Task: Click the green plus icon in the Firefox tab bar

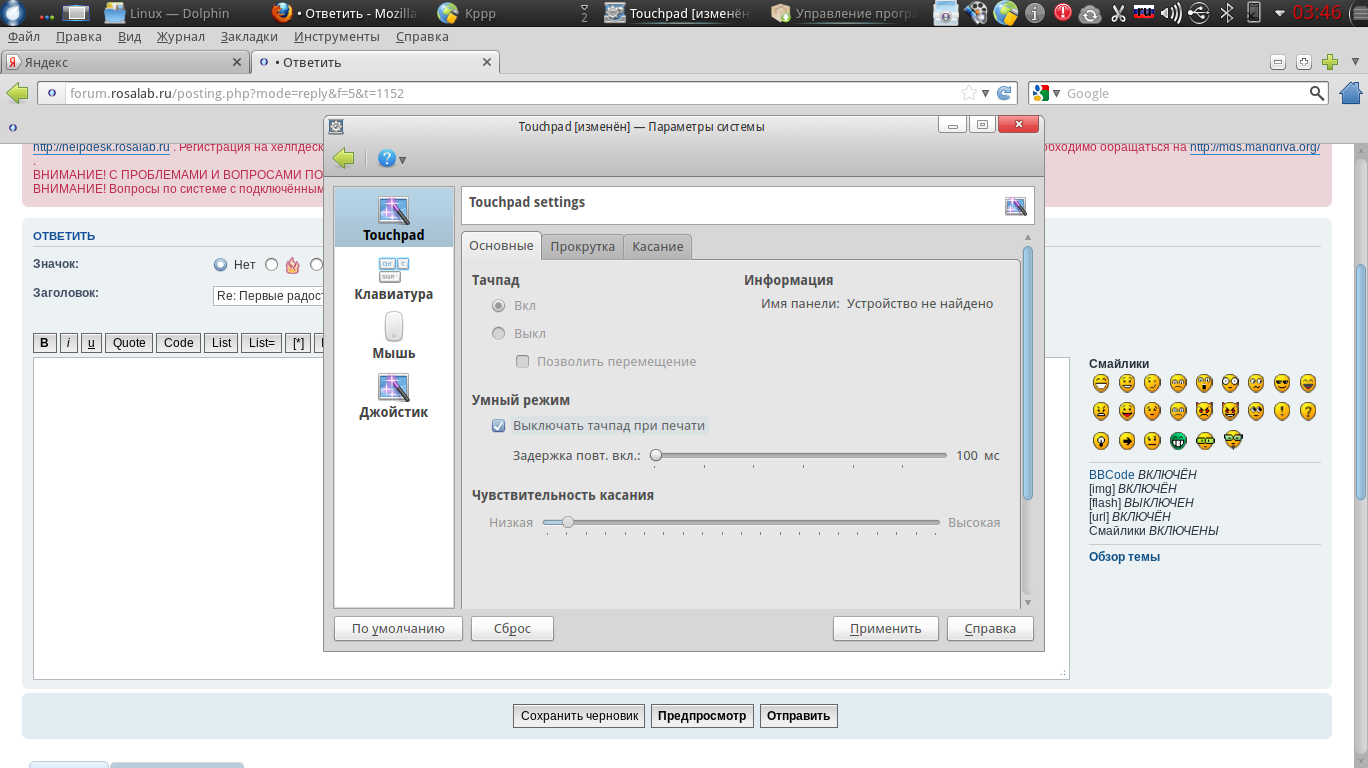Action: pyautogui.click(x=1330, y=62)
